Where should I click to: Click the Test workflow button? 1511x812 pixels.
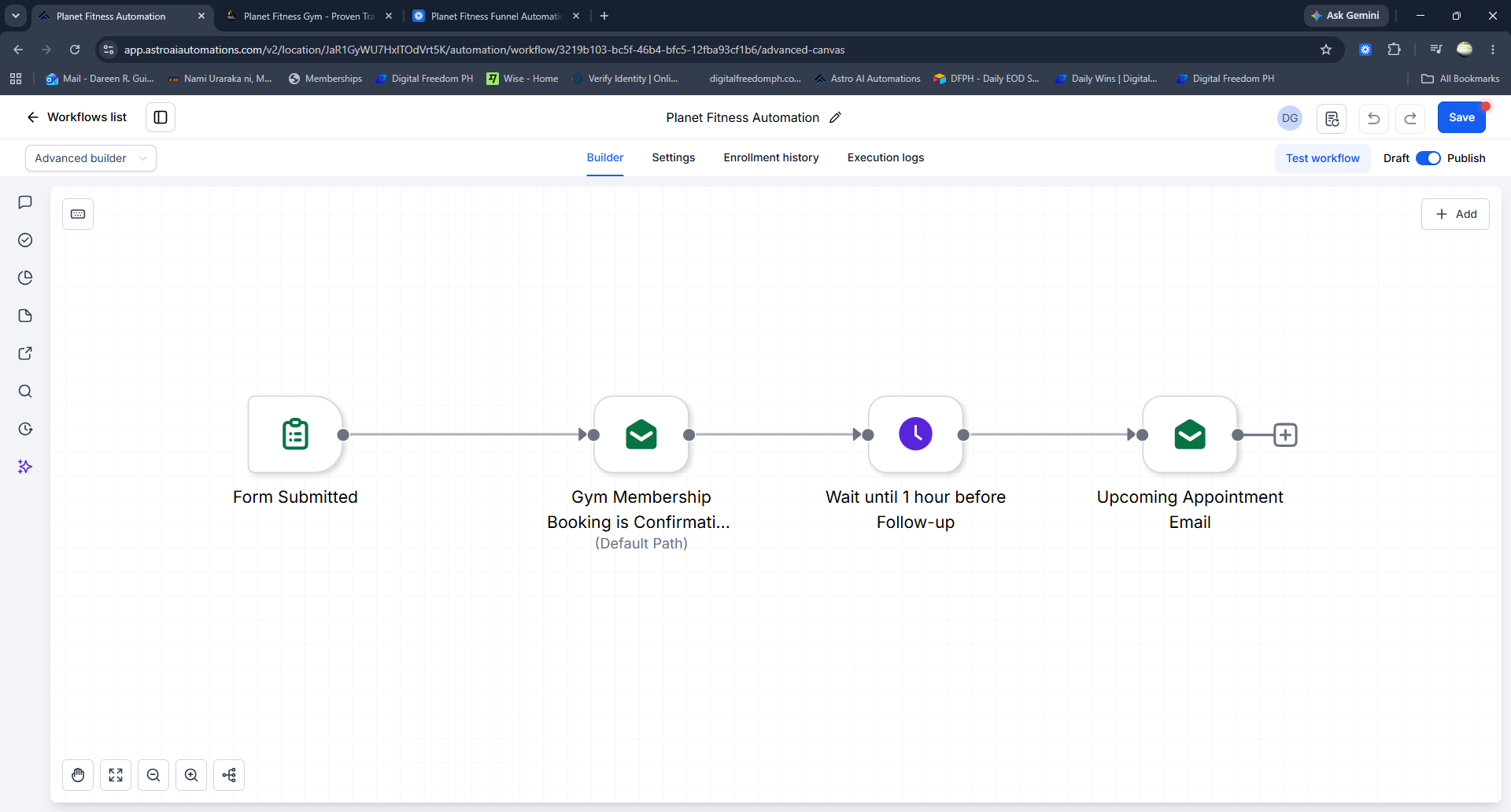click(1322, 158)
